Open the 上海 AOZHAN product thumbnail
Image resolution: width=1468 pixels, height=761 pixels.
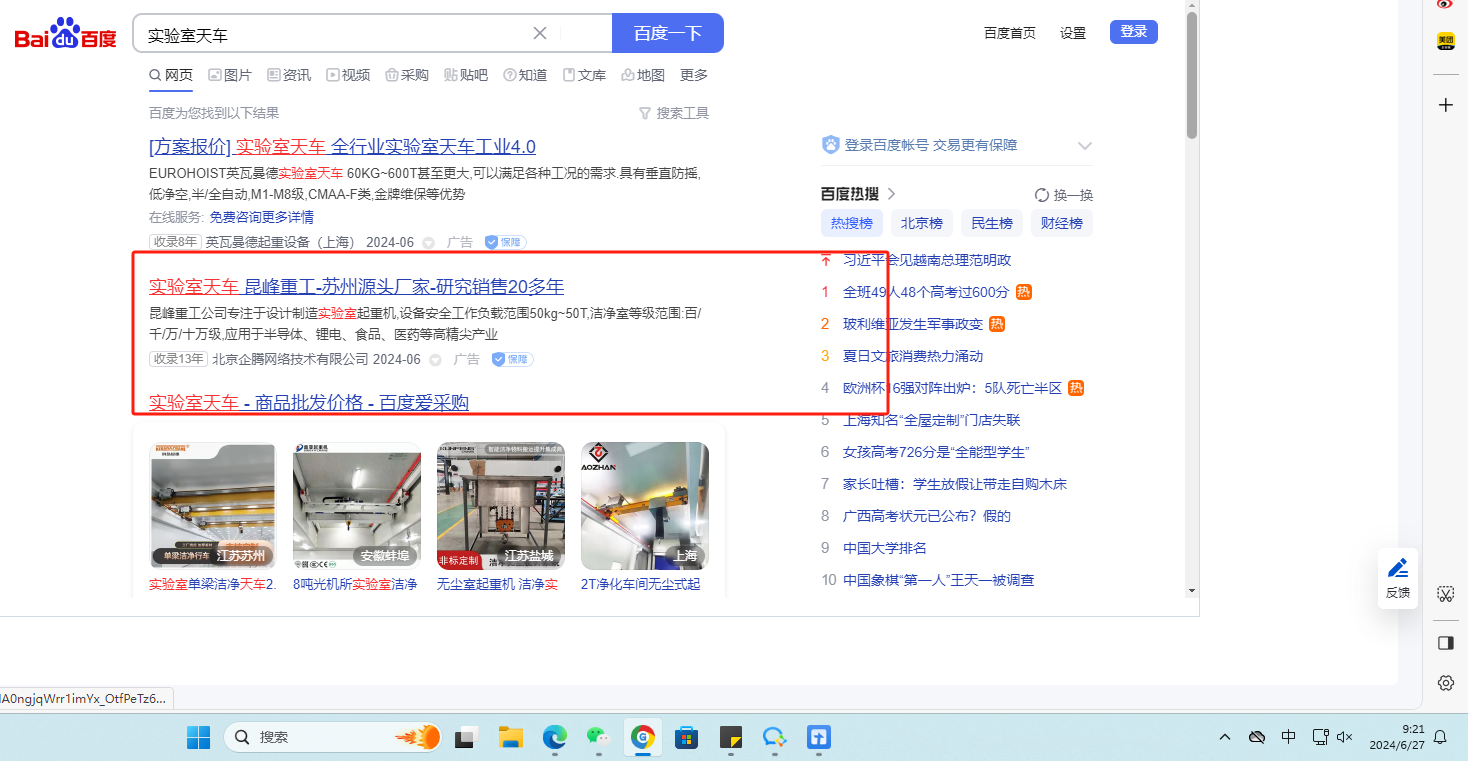pyautogui.click(x=645, y=506)
